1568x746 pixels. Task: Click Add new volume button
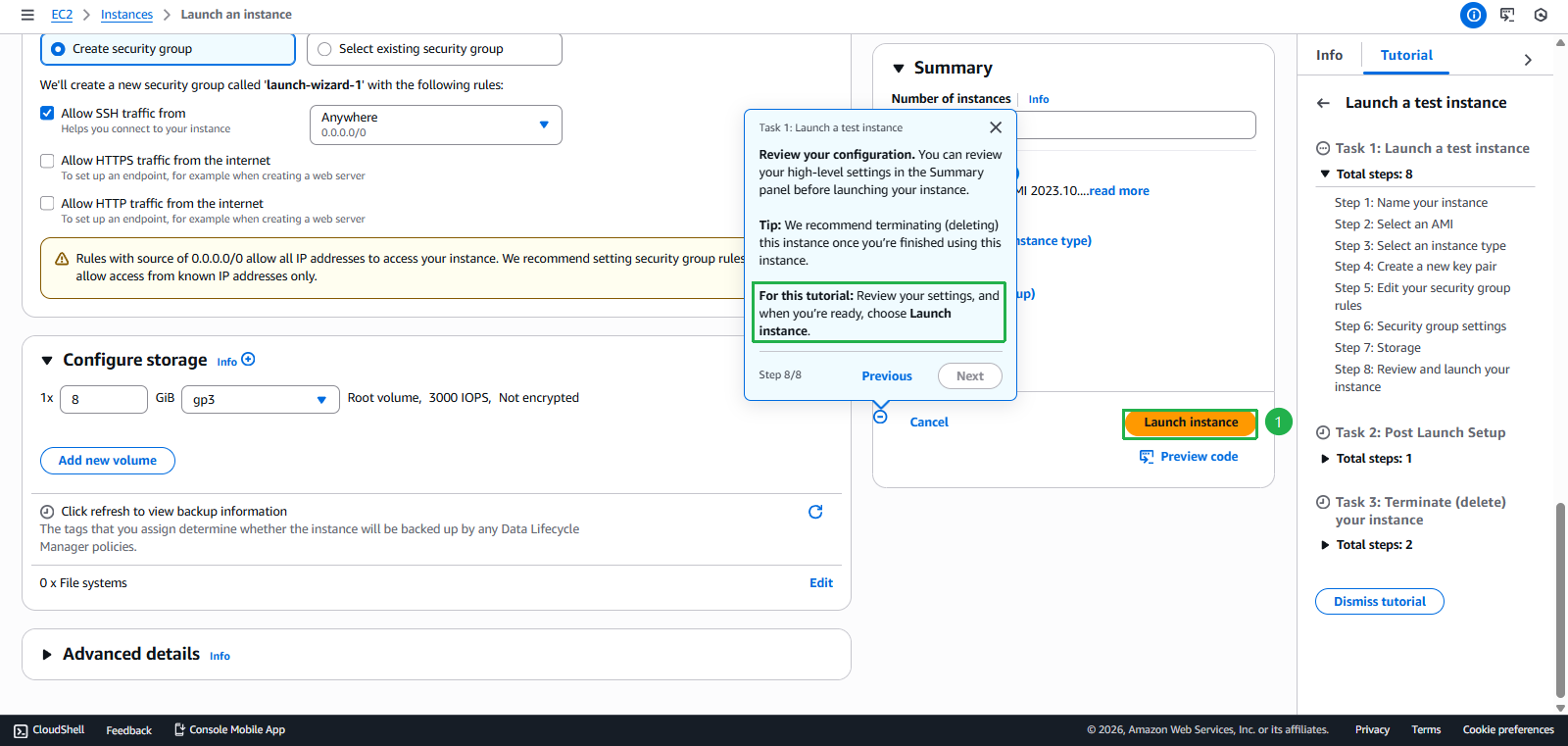[x=108, y=461]
